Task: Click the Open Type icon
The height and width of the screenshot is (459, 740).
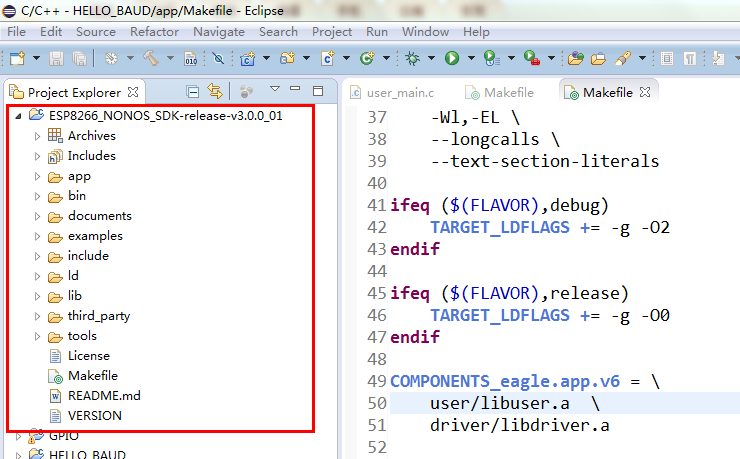Action: pos(576,58)
